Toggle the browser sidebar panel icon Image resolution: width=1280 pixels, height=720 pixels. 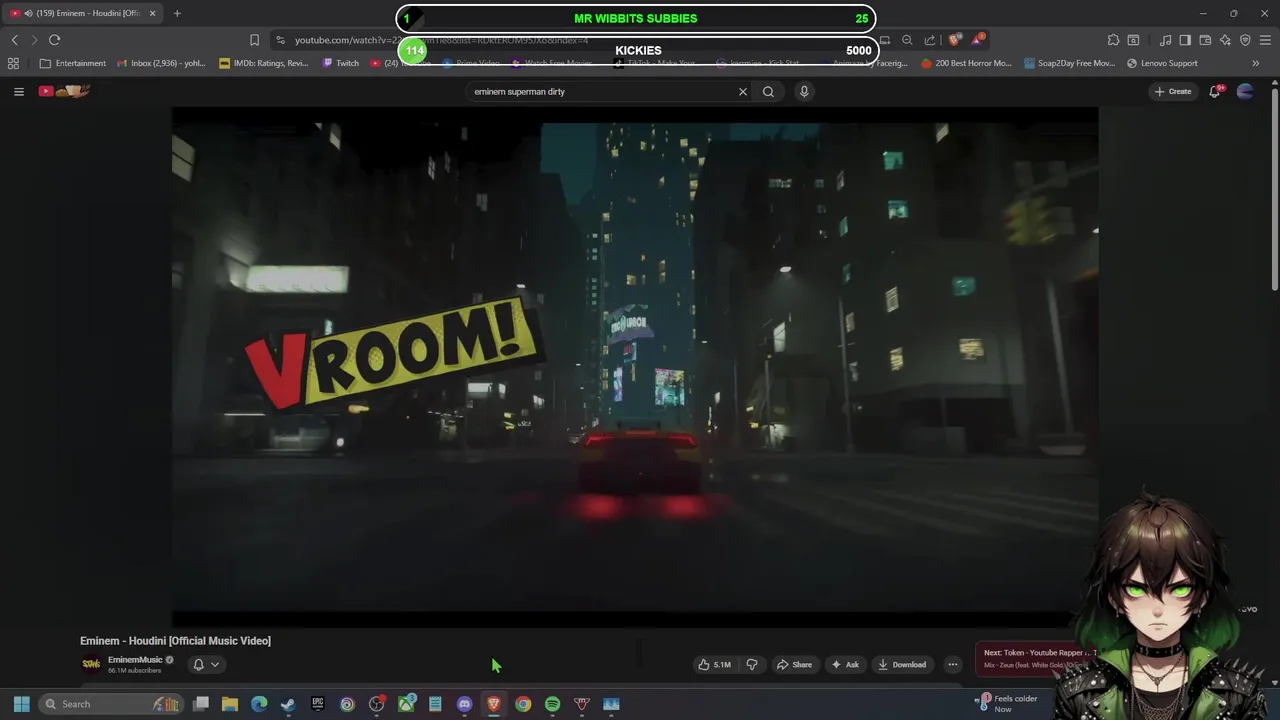pyautogui.click(x=1185, y=40)
